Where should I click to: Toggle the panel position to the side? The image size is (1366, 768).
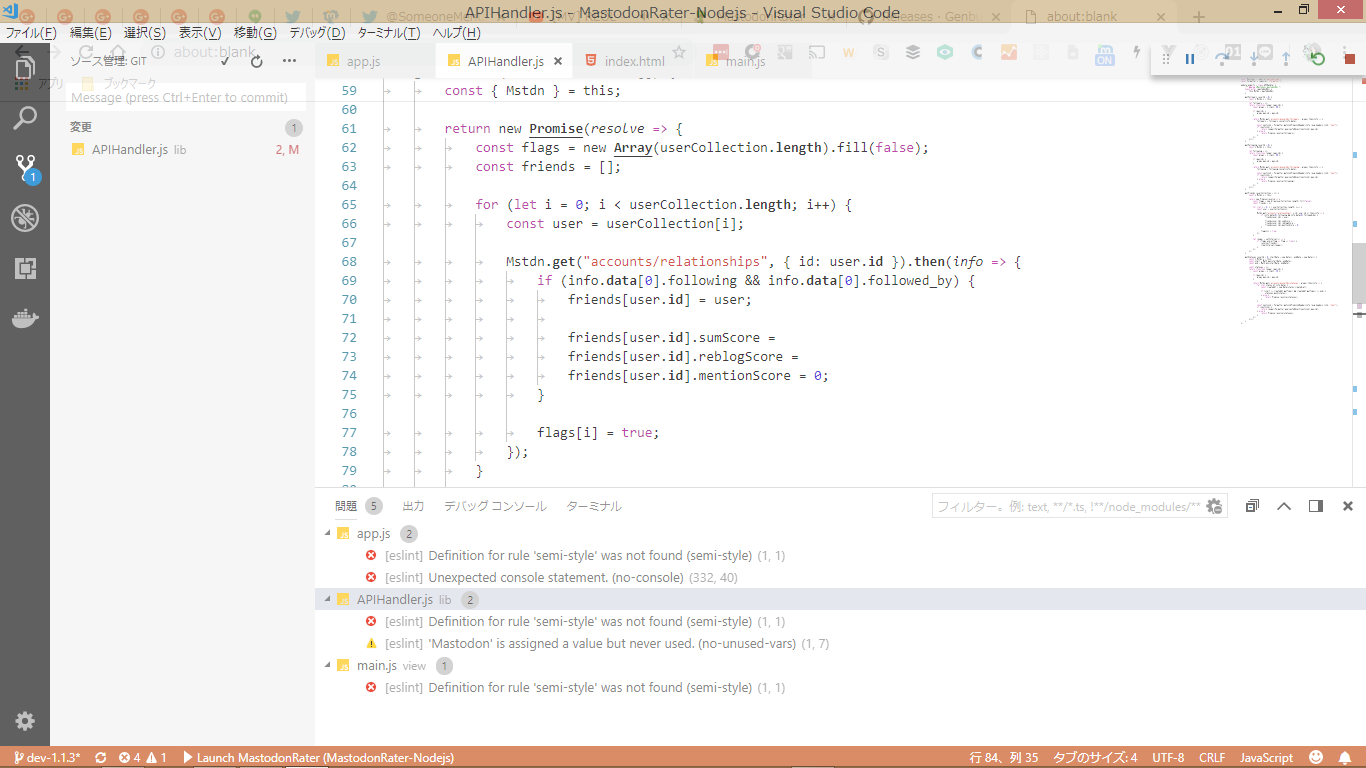click(x=1316, y=506)
